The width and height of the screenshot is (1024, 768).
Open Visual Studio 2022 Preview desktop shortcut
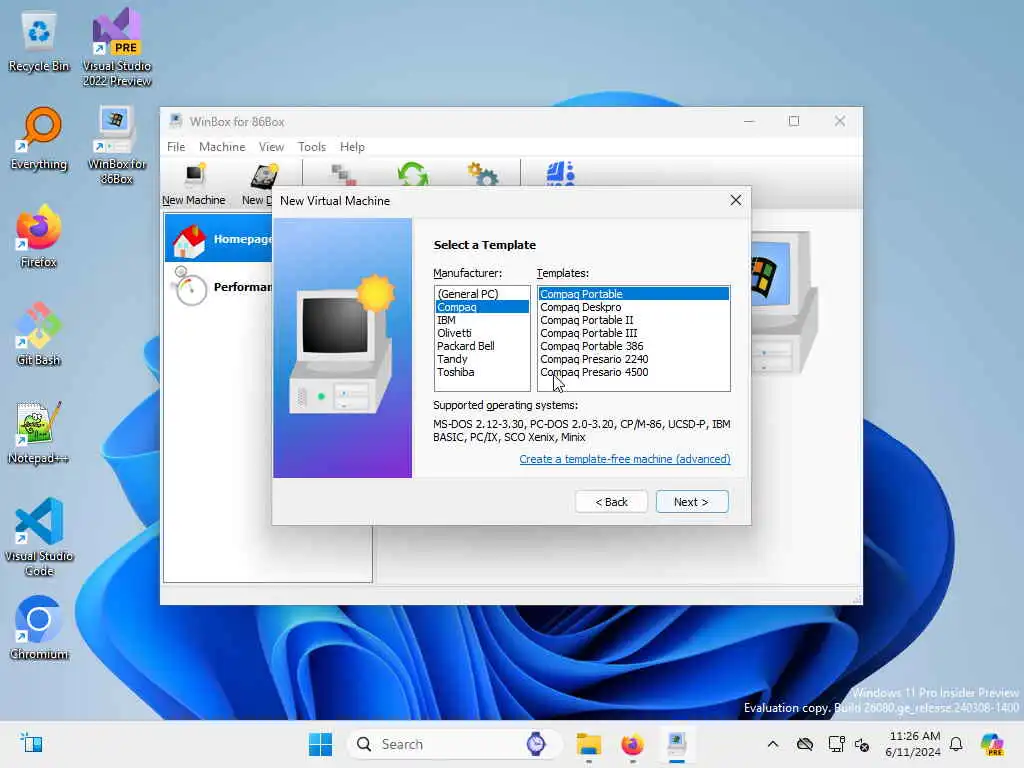pos(117,48)
